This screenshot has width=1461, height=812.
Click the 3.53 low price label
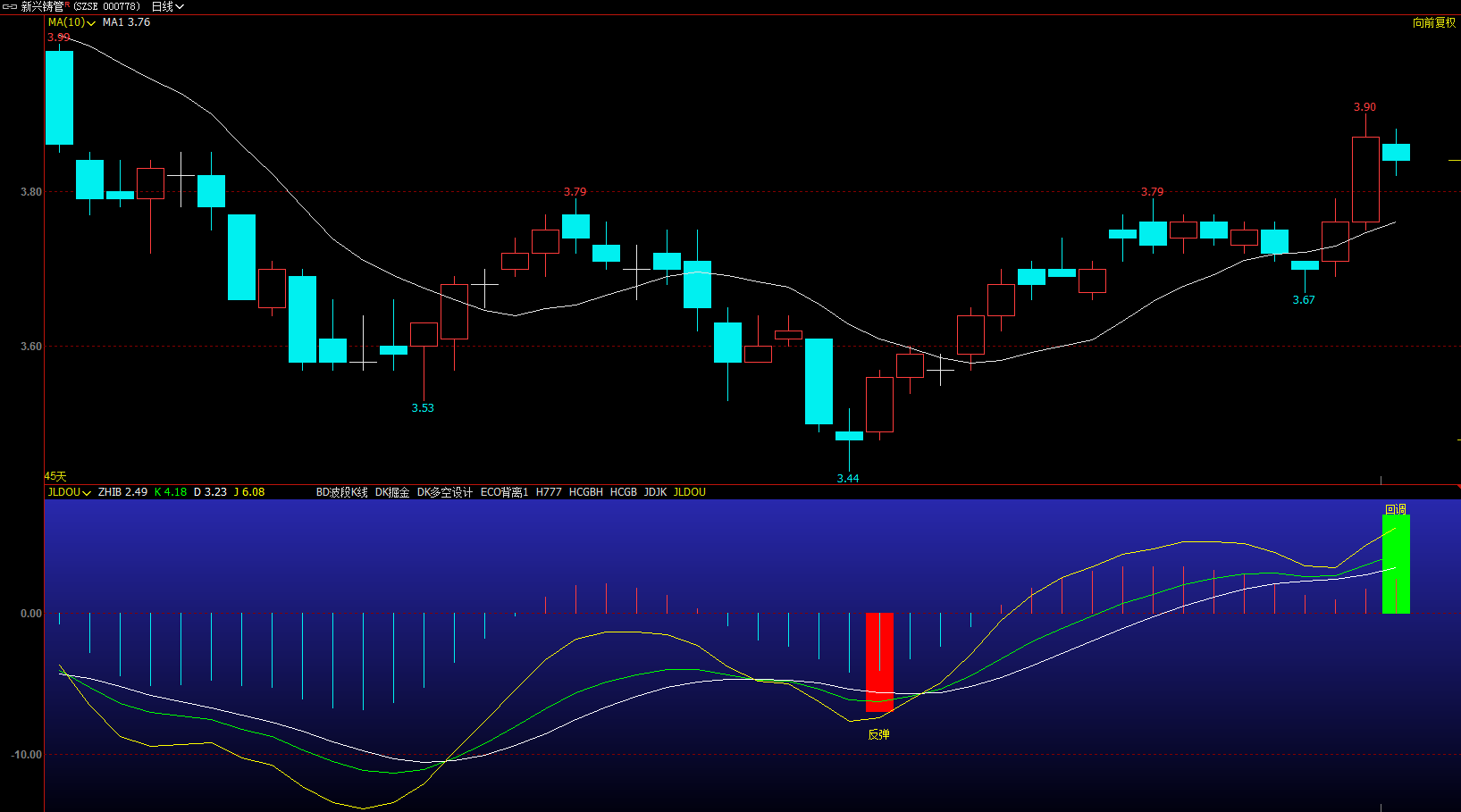423,408
